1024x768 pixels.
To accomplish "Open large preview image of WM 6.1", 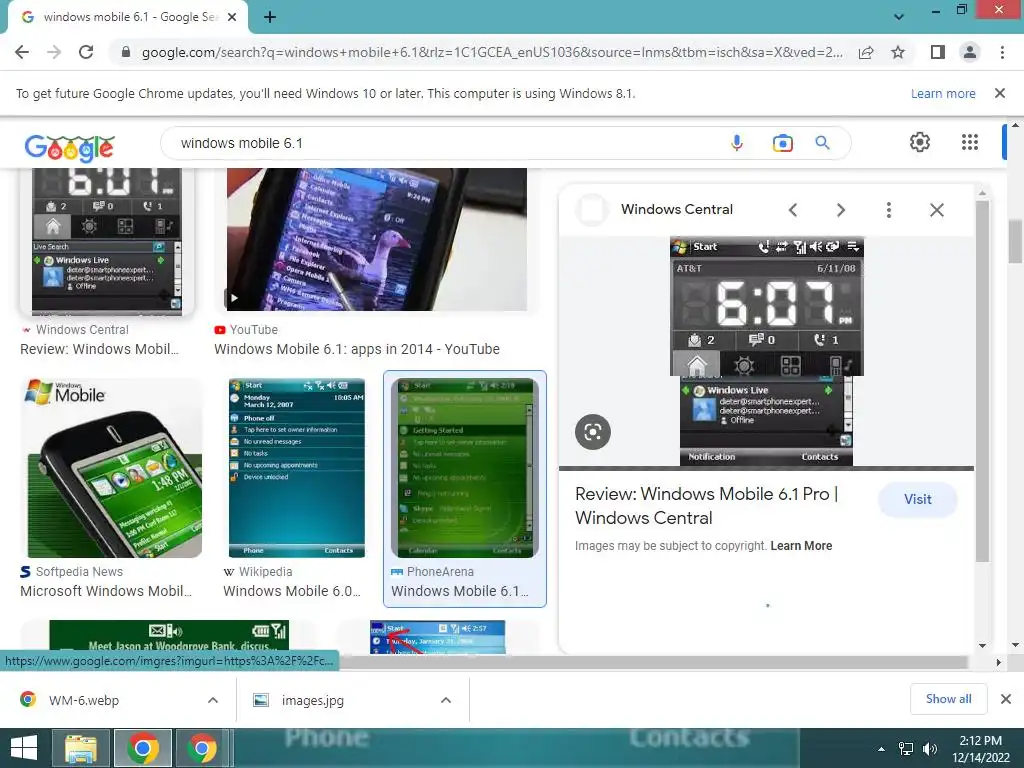I will click(x=767, y=352).
